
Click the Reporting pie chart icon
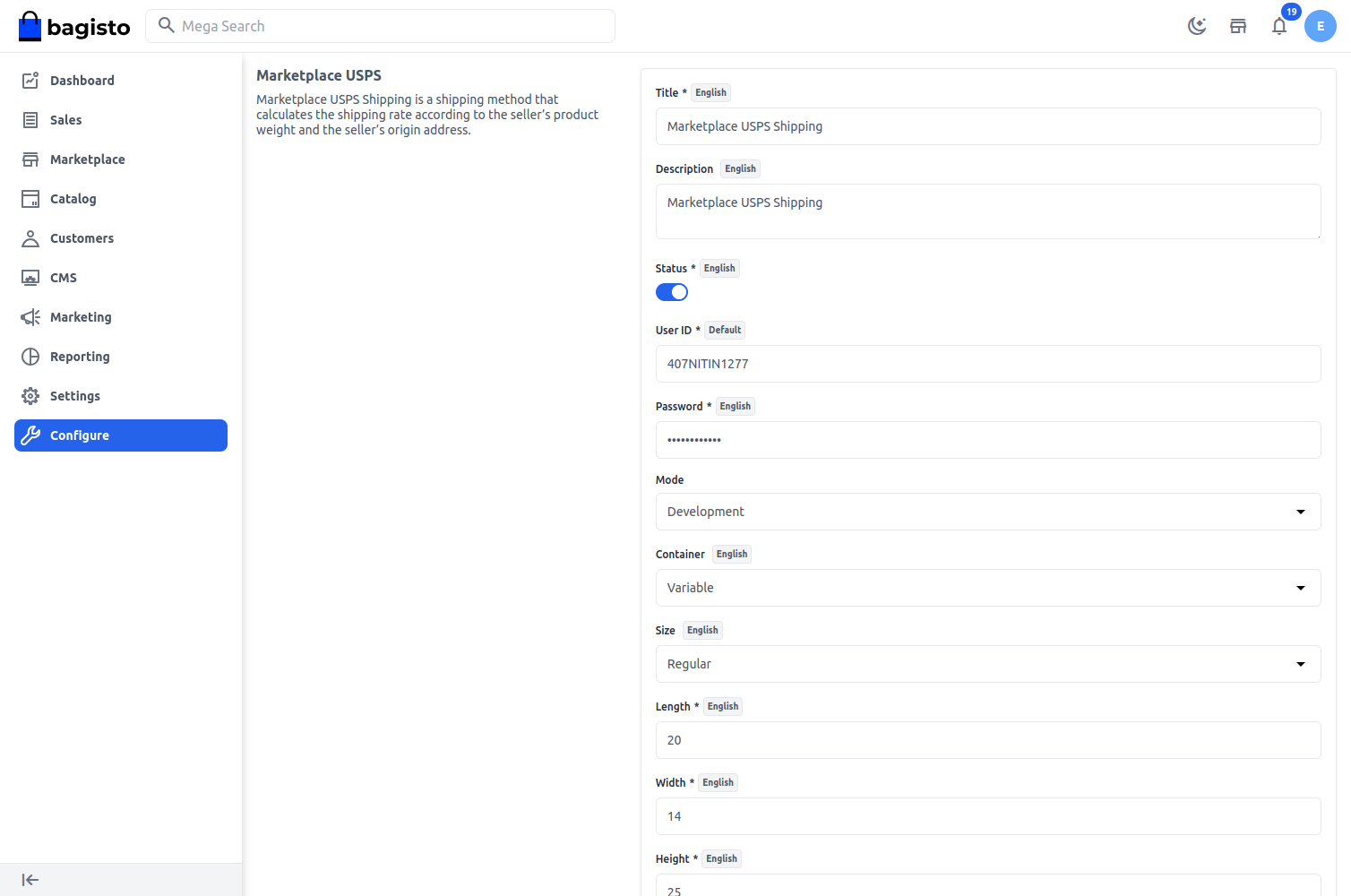coord(30,357)
